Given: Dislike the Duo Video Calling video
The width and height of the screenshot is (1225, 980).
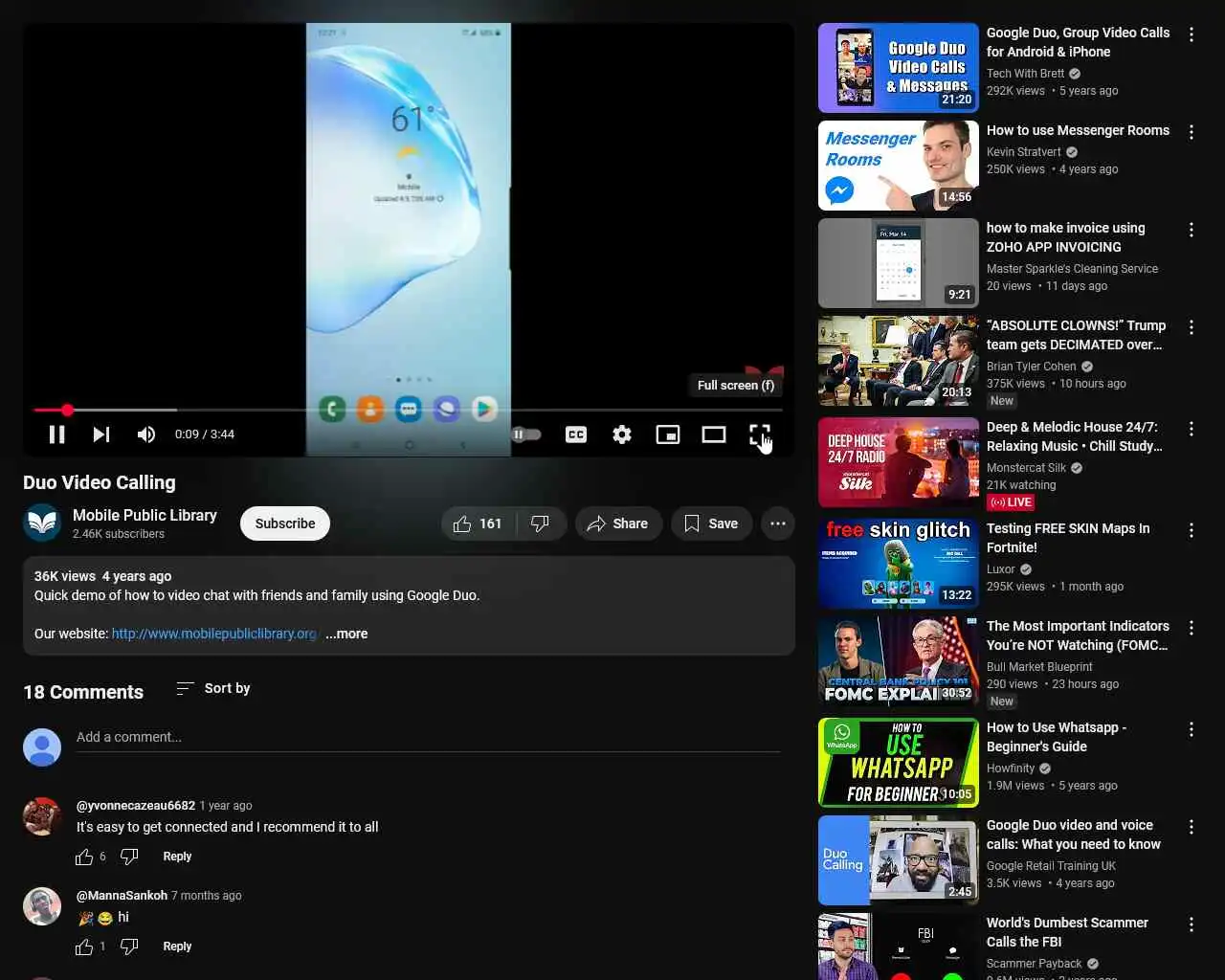Looking at the screenshot, I should (541, 523).
